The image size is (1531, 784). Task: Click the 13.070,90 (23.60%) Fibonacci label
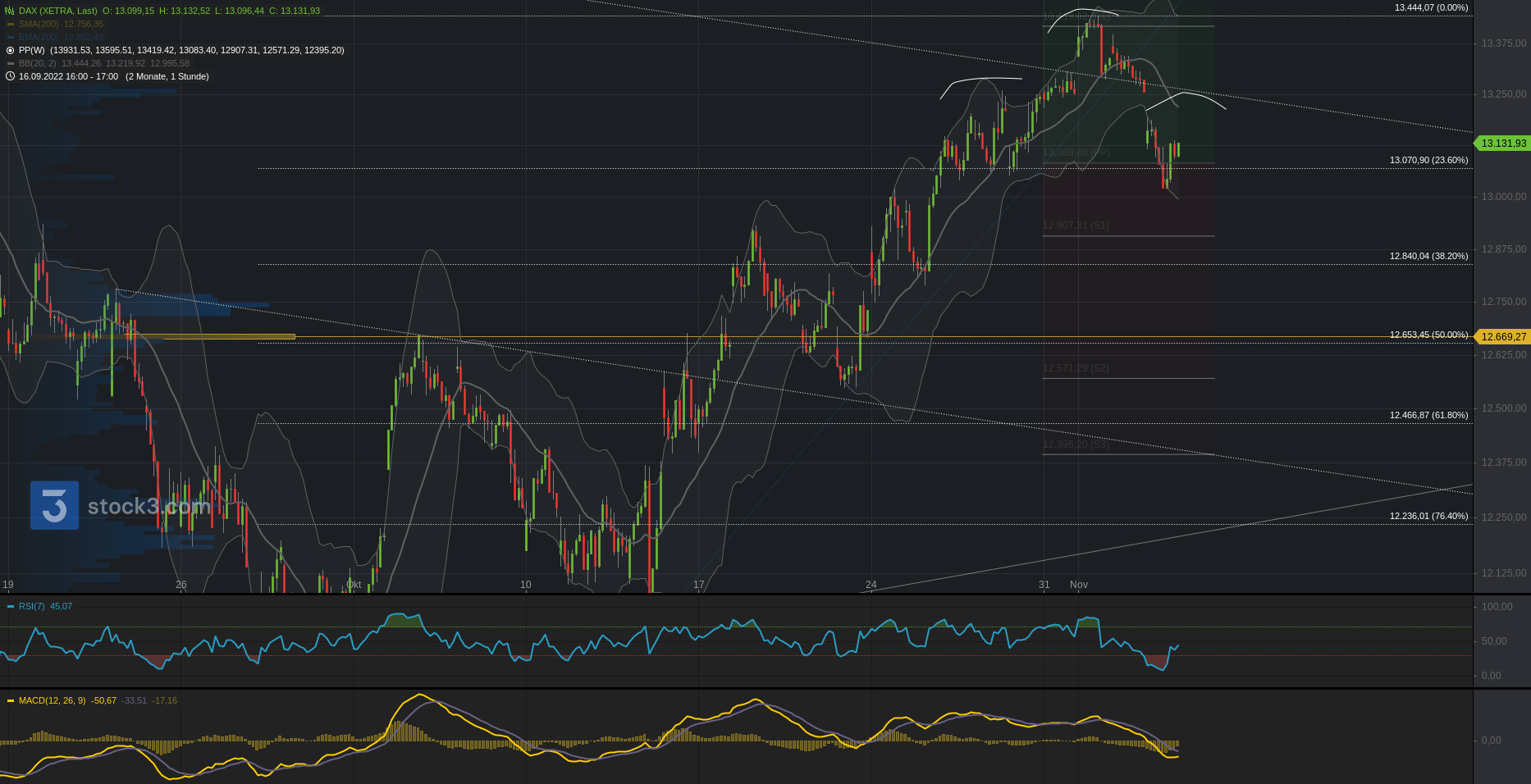click(1428, 160)
